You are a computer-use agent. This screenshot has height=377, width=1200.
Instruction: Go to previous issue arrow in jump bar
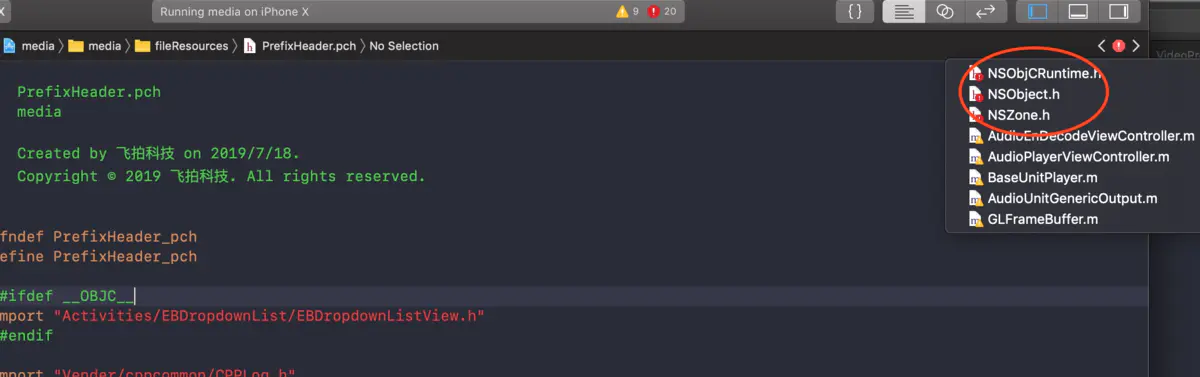tap(1102, 46)
